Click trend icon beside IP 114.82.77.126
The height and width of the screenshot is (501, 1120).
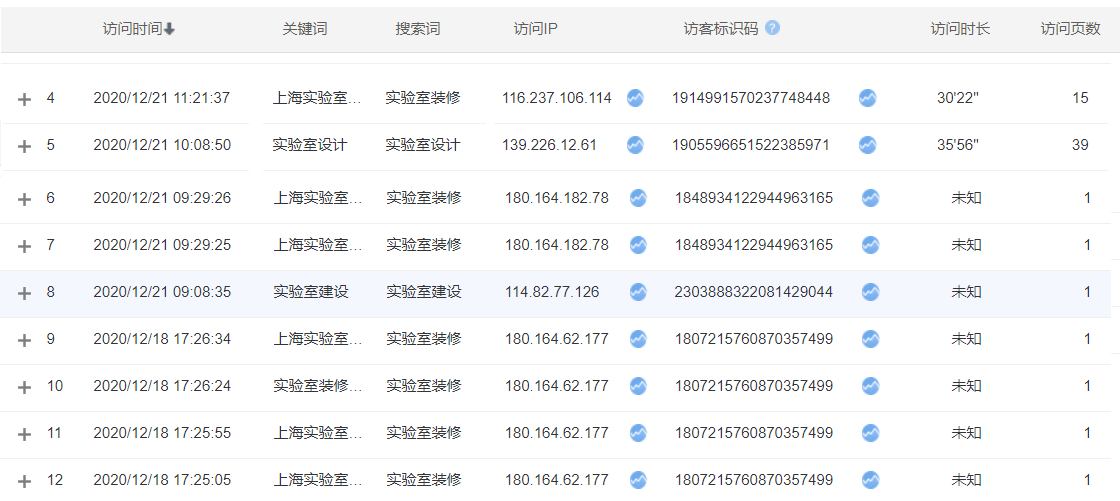point(638,292)
